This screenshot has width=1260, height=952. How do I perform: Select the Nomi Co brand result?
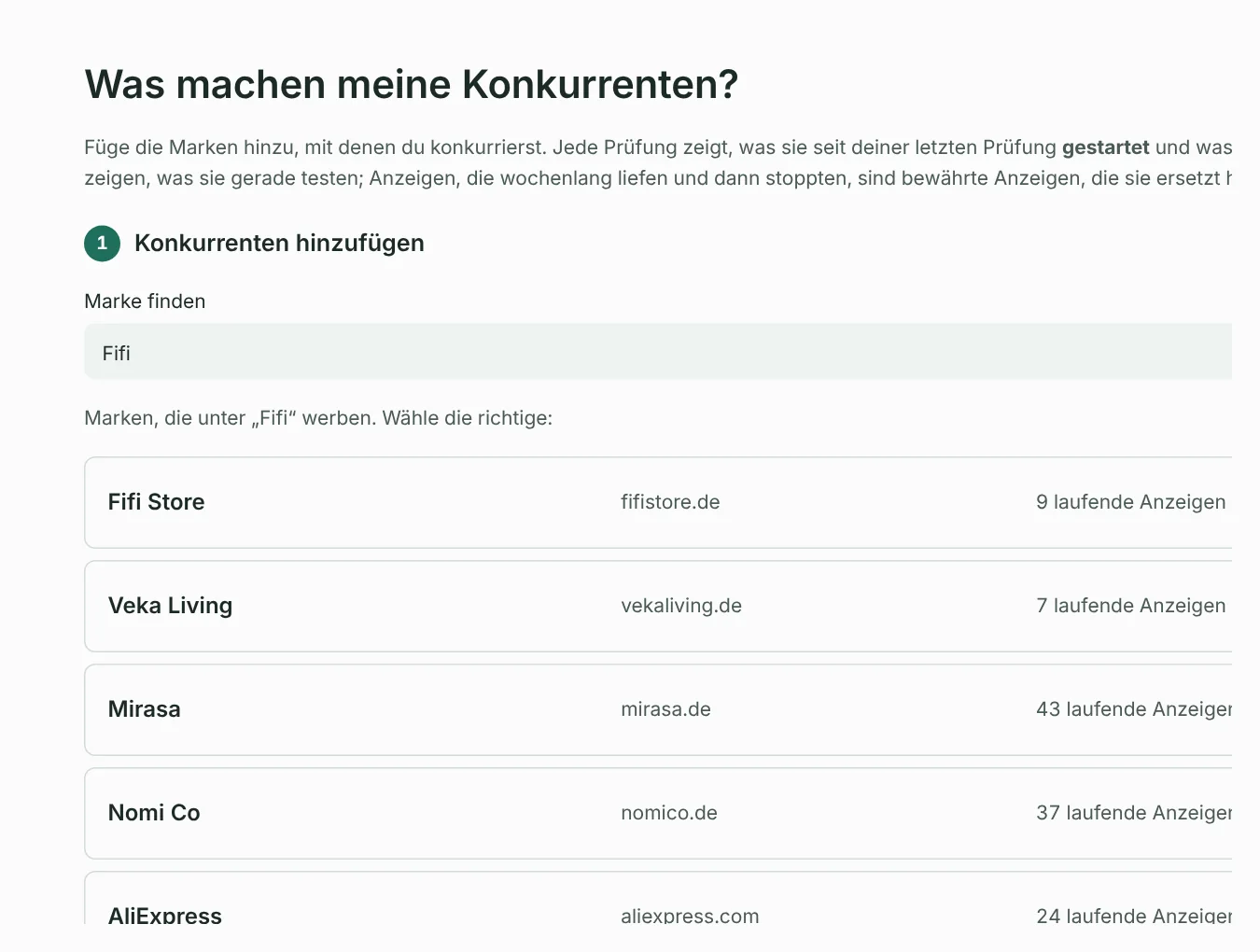[x=658, y=813]
